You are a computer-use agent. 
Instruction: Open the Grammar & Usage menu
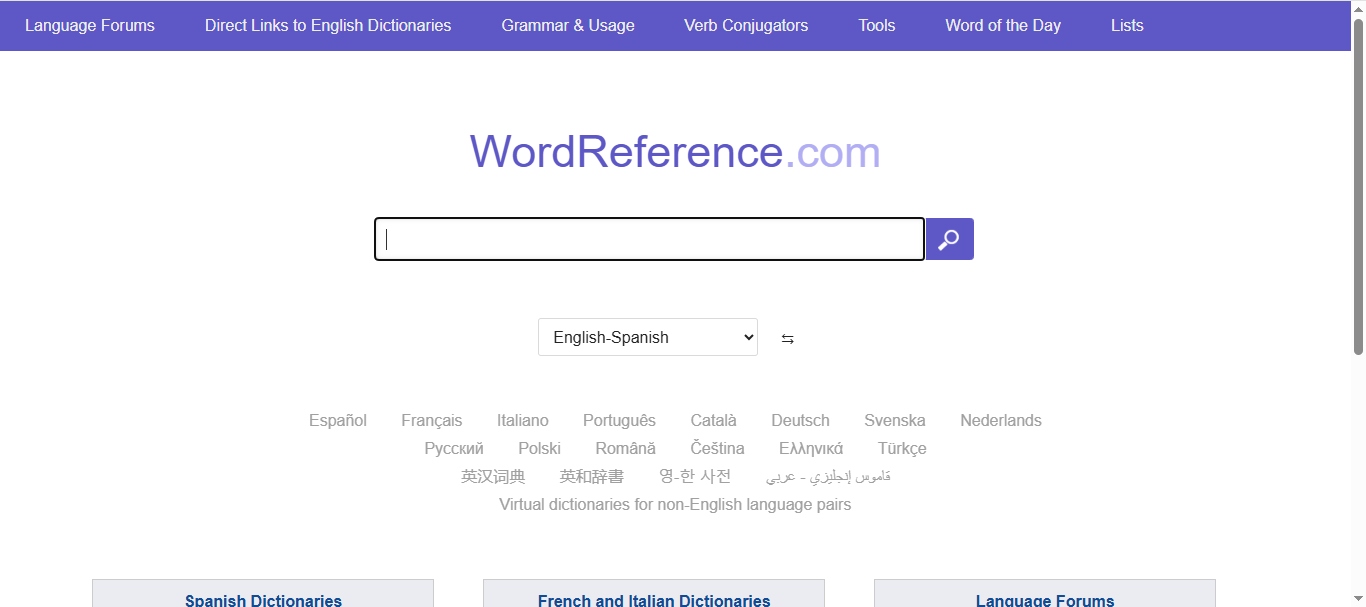tap(568, 25)
